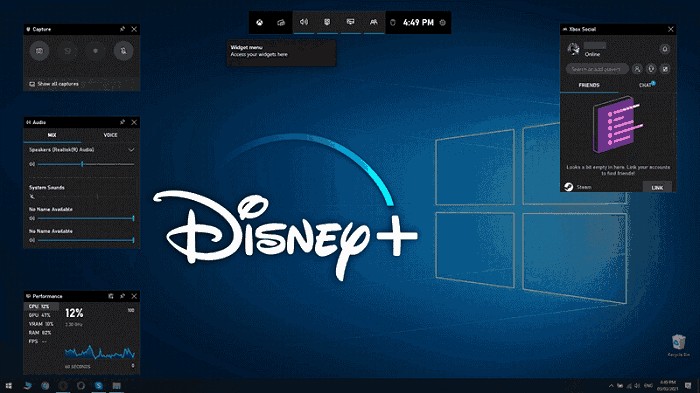Toggle microphone while recording in Capture
This screenshot has width=700, height=393.
tap(123, 50)
